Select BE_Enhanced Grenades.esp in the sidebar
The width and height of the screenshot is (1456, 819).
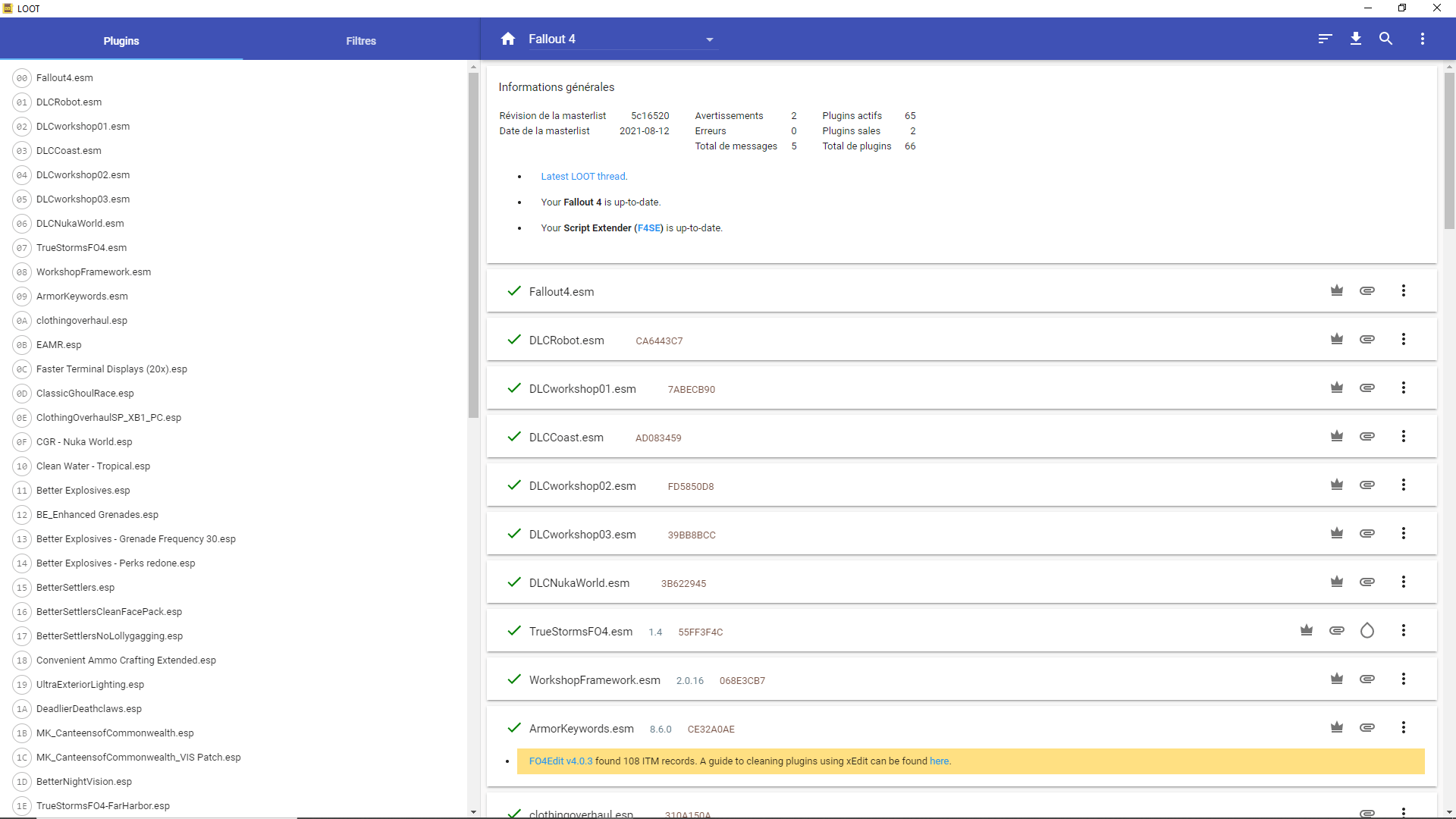tap(235, 515)
